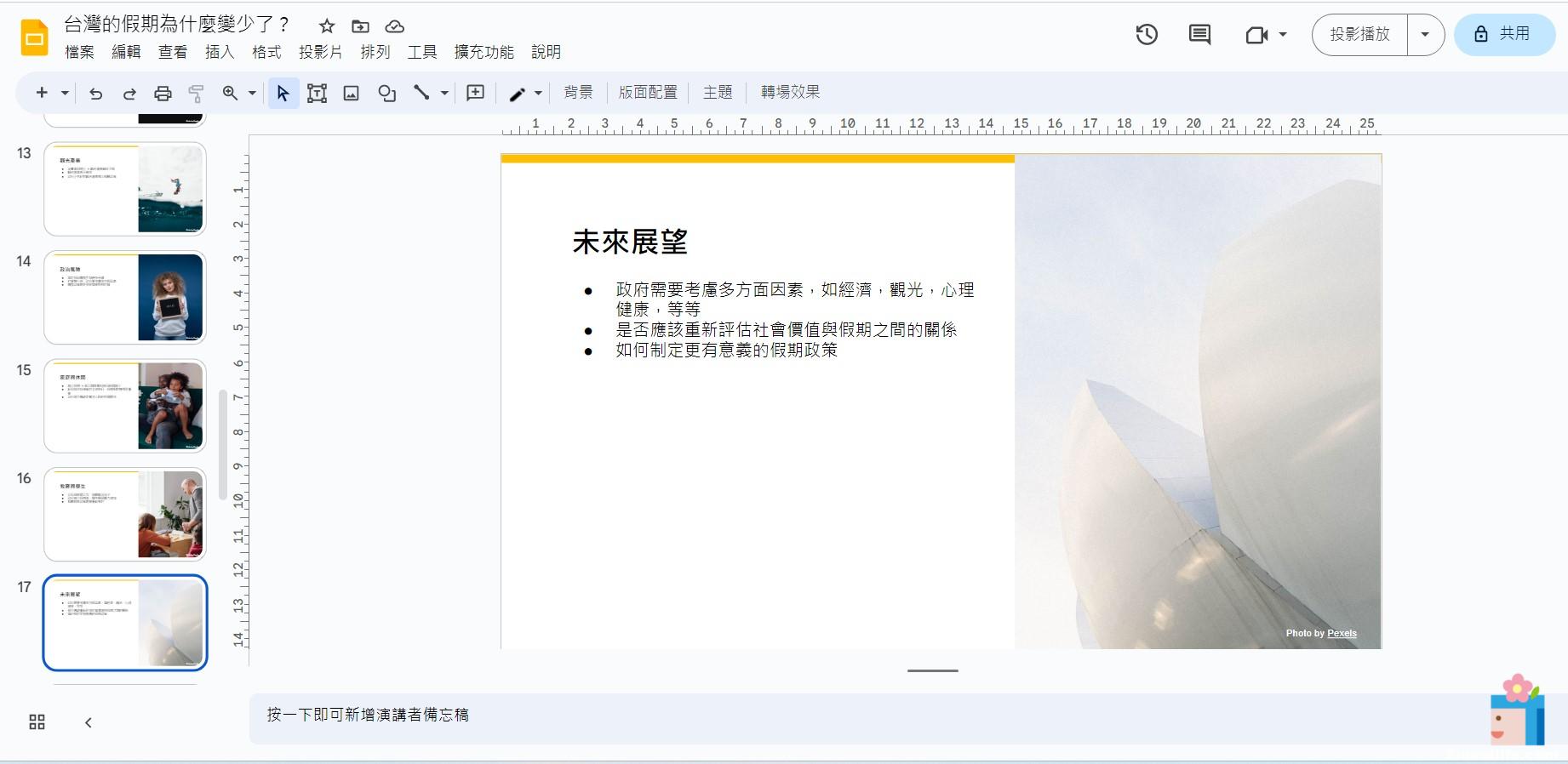Open the 擴充功能 menu
Screen dimensions: 1568x764
click(x=484, y=52)
